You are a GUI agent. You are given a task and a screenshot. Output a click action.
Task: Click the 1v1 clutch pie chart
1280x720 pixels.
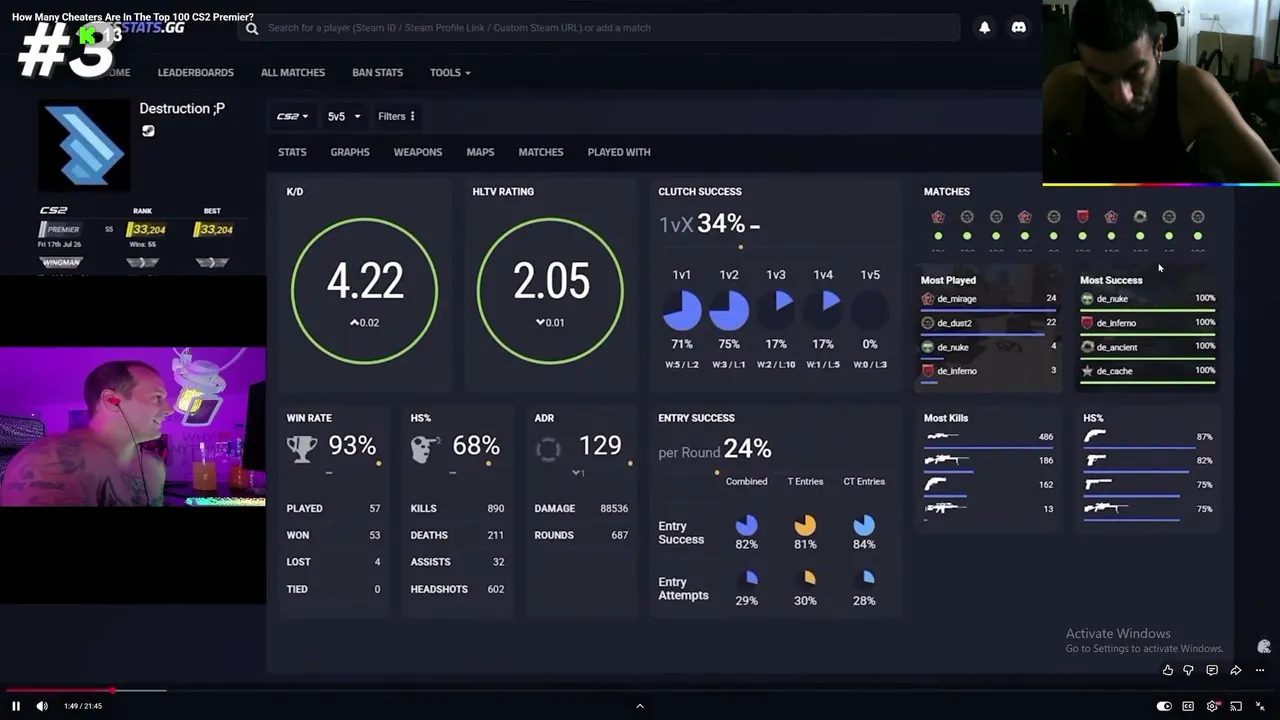[x=682, y=310]
